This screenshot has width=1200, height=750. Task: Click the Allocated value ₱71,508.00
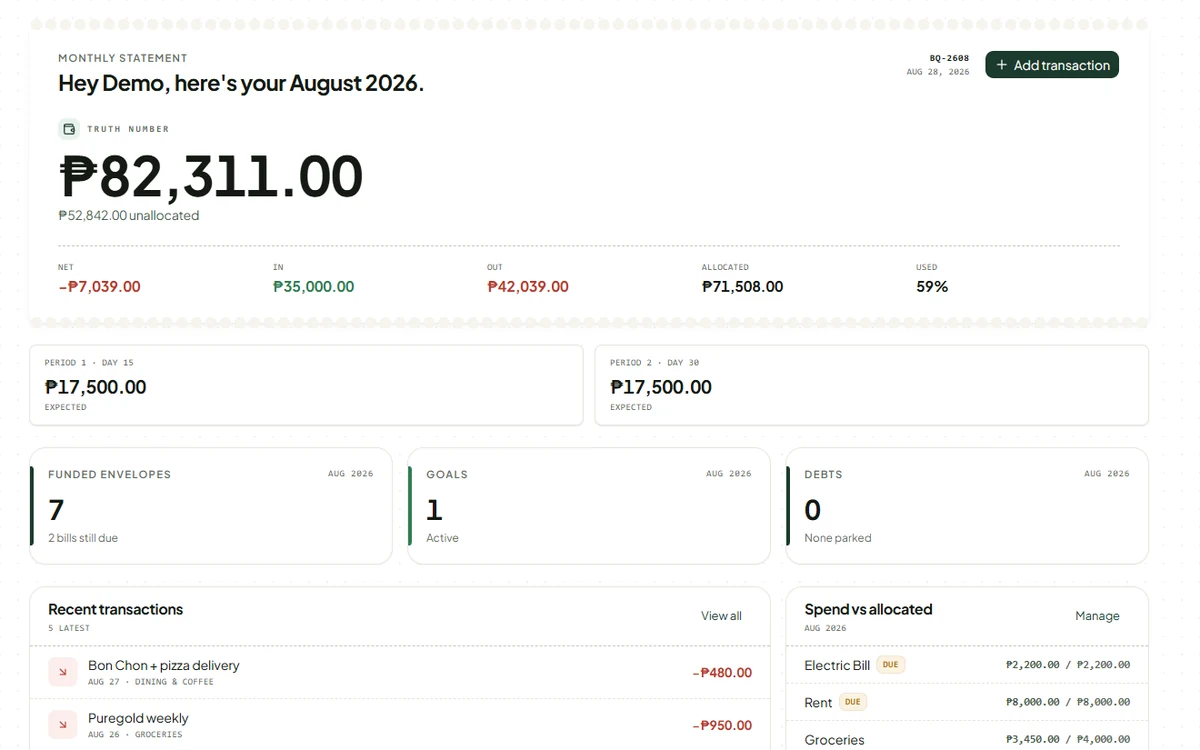point(743,286)
